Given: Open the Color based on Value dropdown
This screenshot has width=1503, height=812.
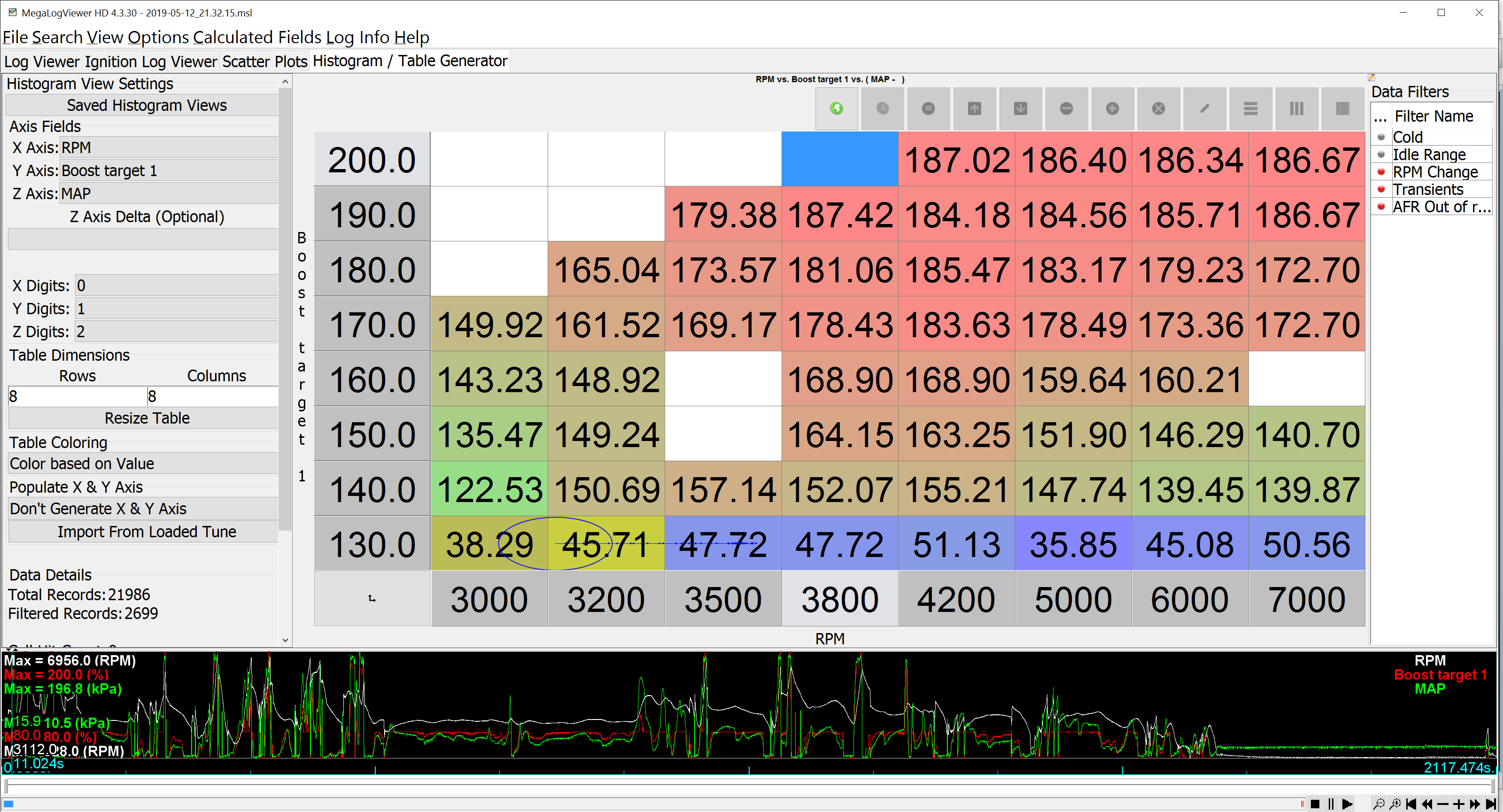Looking at the screenshot, I should click(x=142, y=464).
